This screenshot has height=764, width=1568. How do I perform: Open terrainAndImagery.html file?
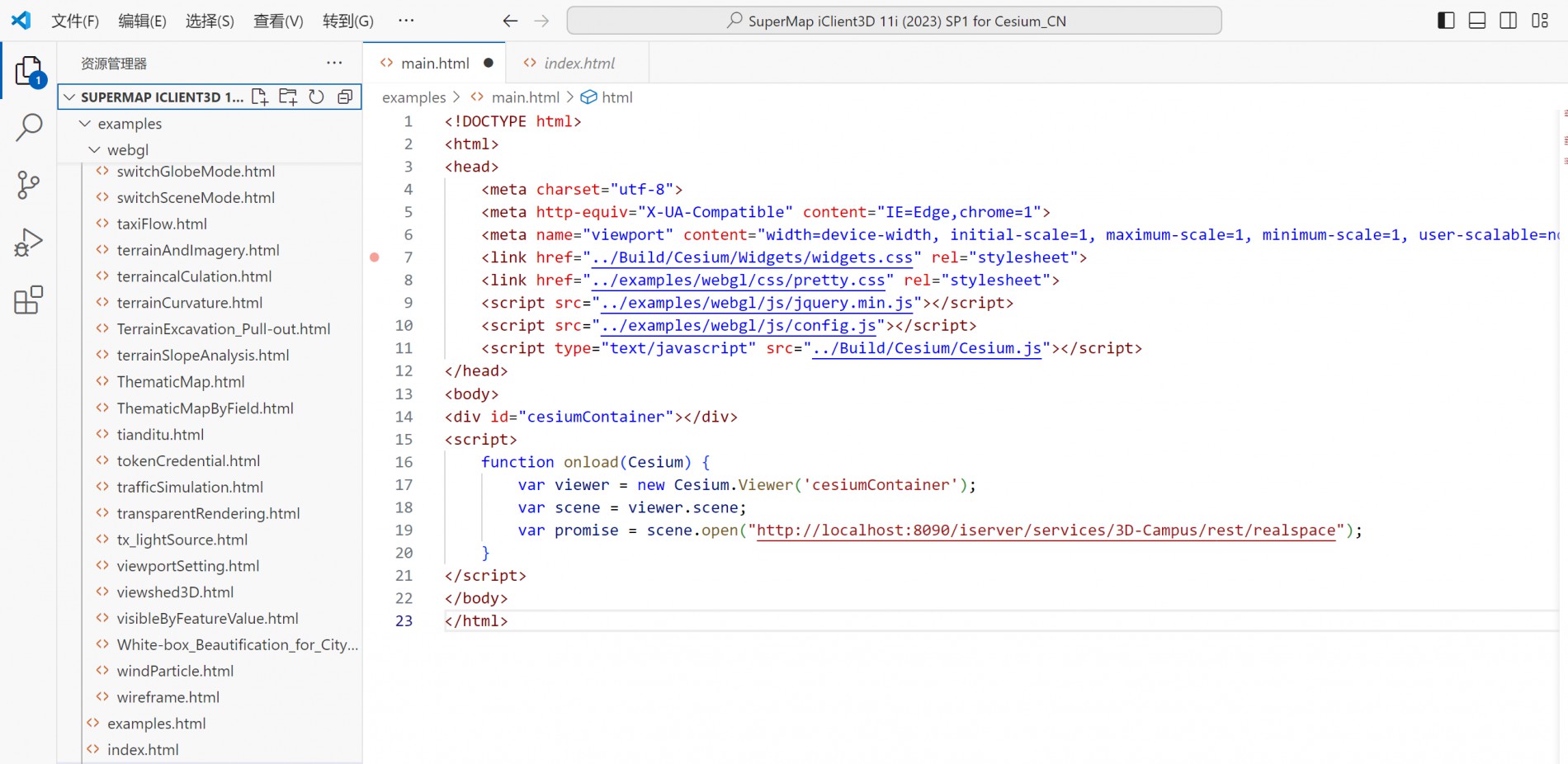(x=198, y=250)
